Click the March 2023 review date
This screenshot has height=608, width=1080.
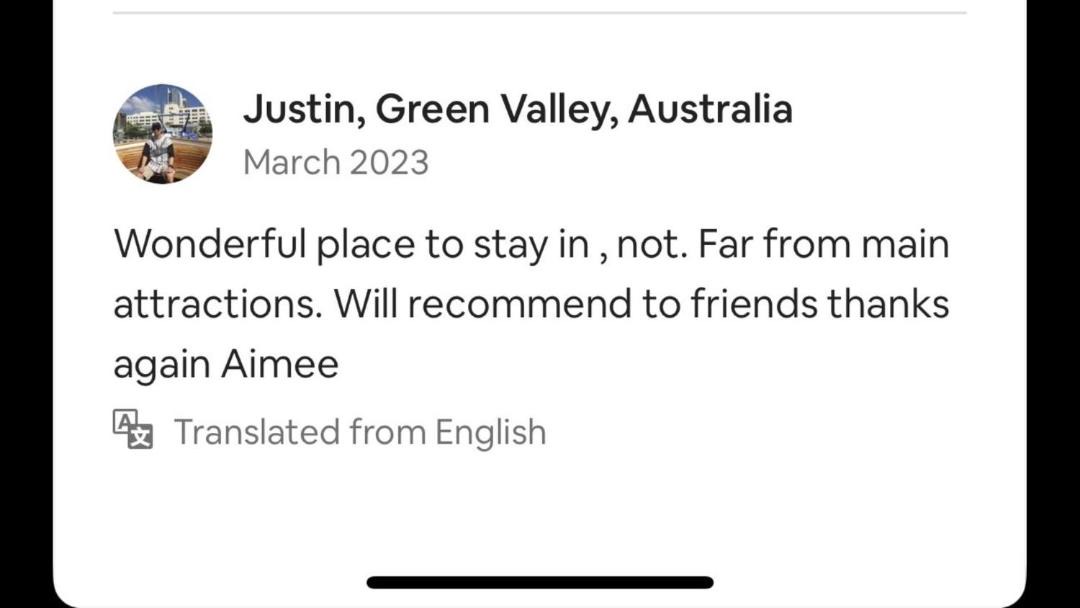(336, 162)
